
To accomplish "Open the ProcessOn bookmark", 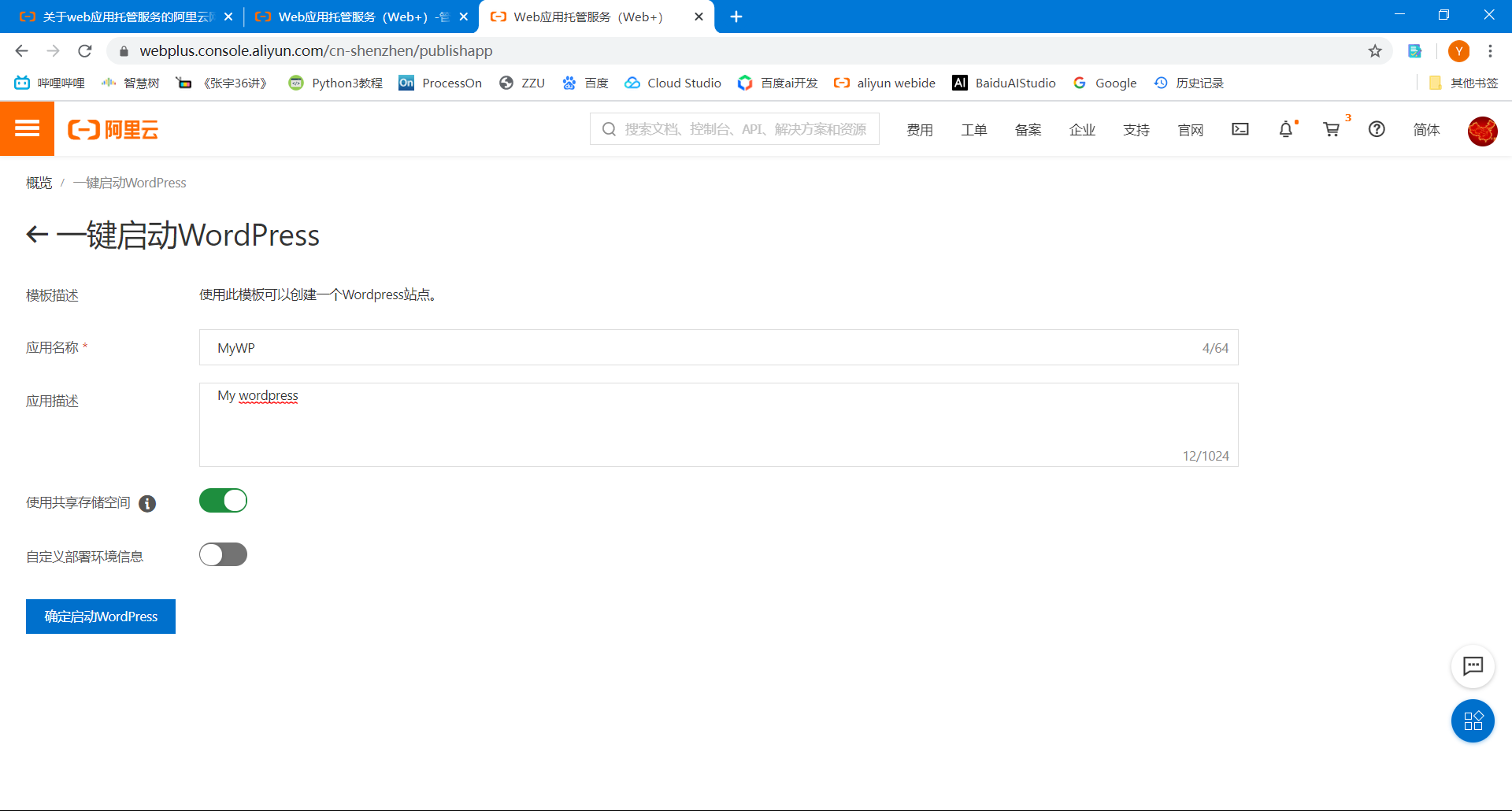I will [440, 83].
